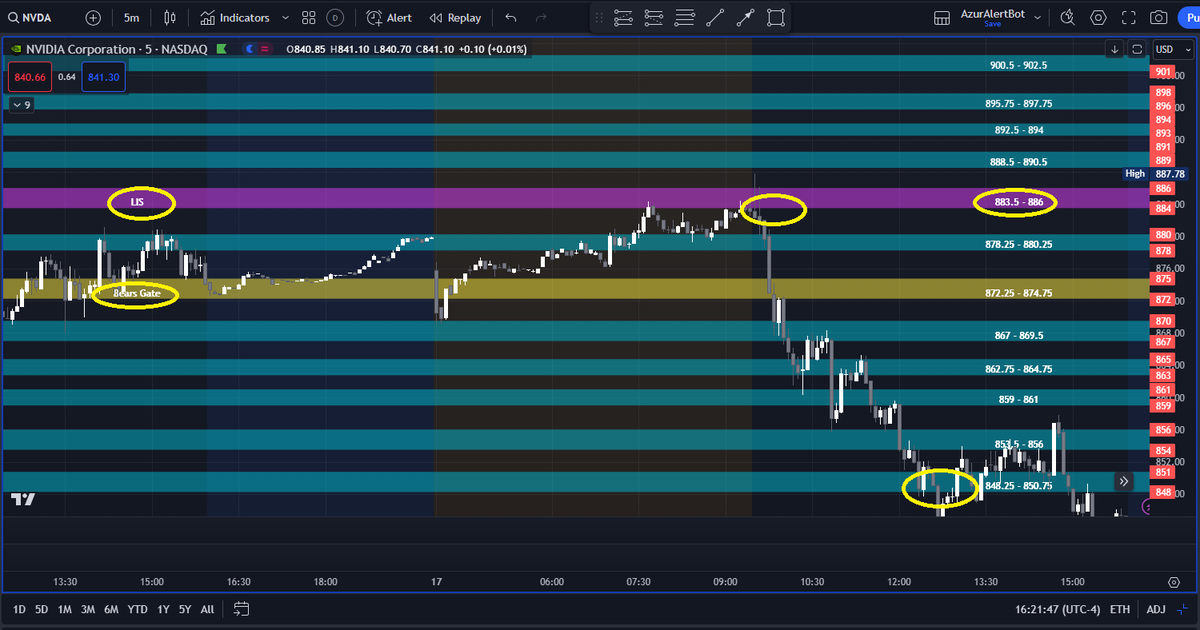Select the rectangle drawing tool
Viewport: 1200px width, 630px height.
click(776, 17)
